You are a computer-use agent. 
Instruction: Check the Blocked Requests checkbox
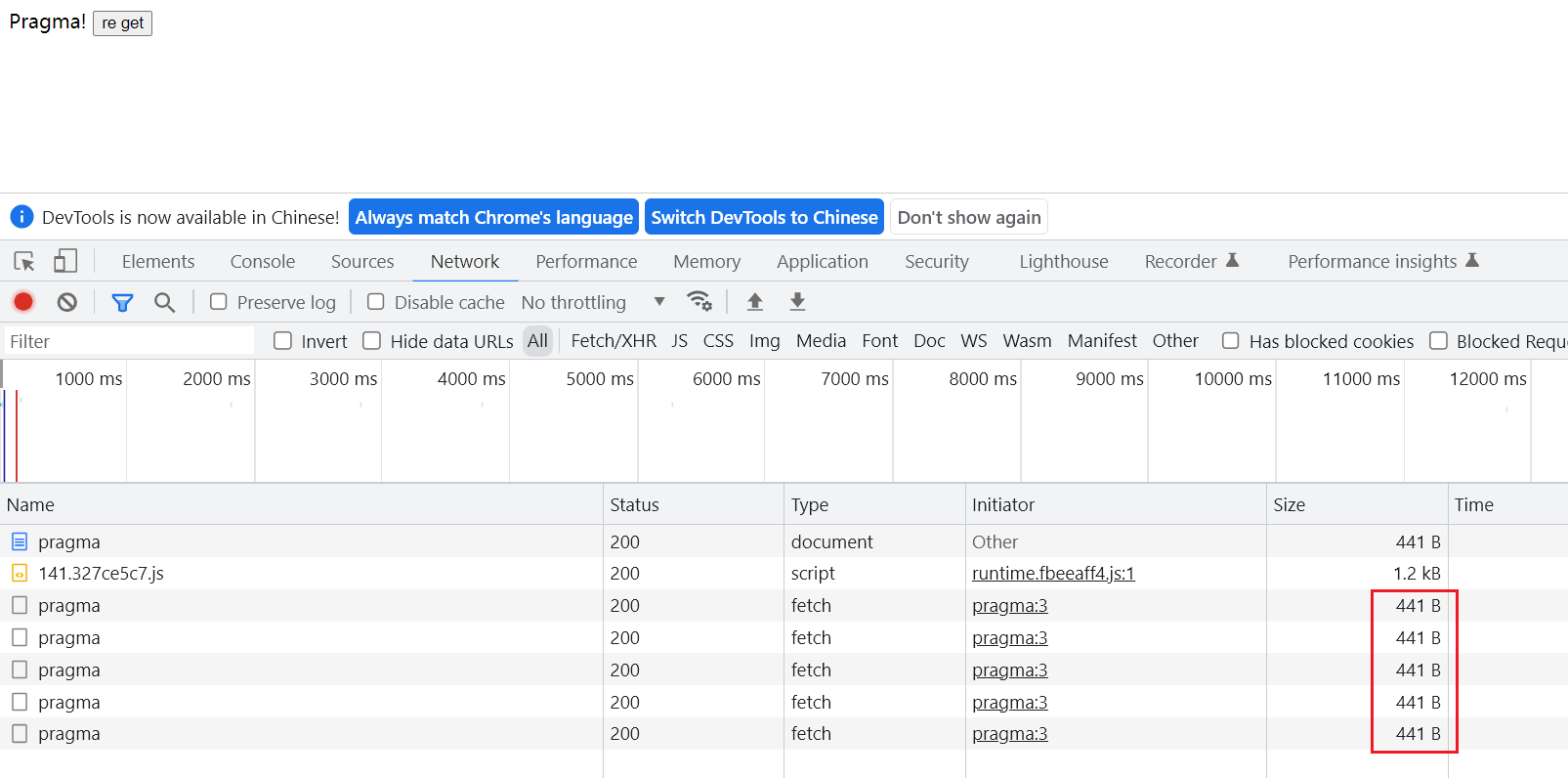pos(1438,341)
